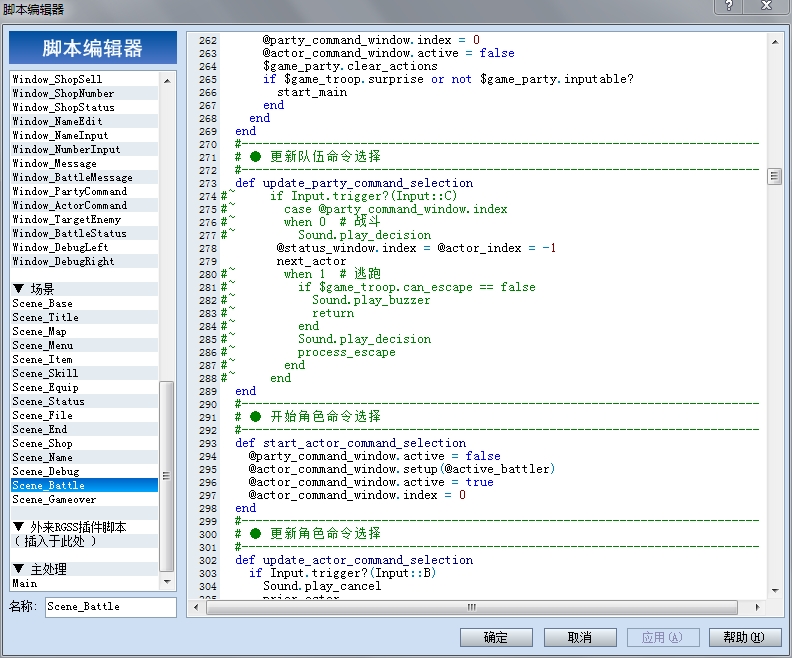Close the script editor window

[x=766, y=6]
